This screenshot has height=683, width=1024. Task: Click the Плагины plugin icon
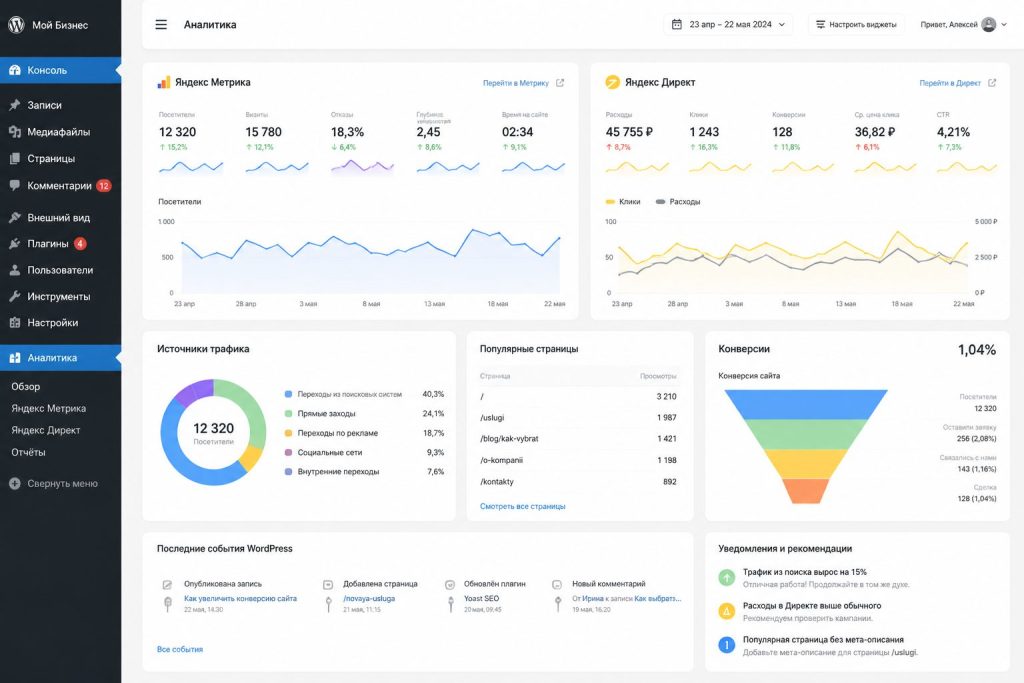14,244
